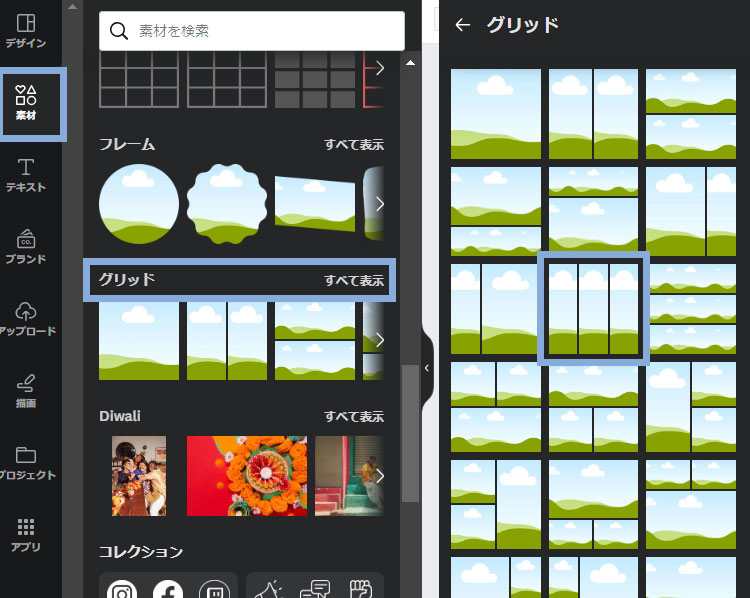Click the コレクション section heading
750x598 pixels.
point(141,552)
